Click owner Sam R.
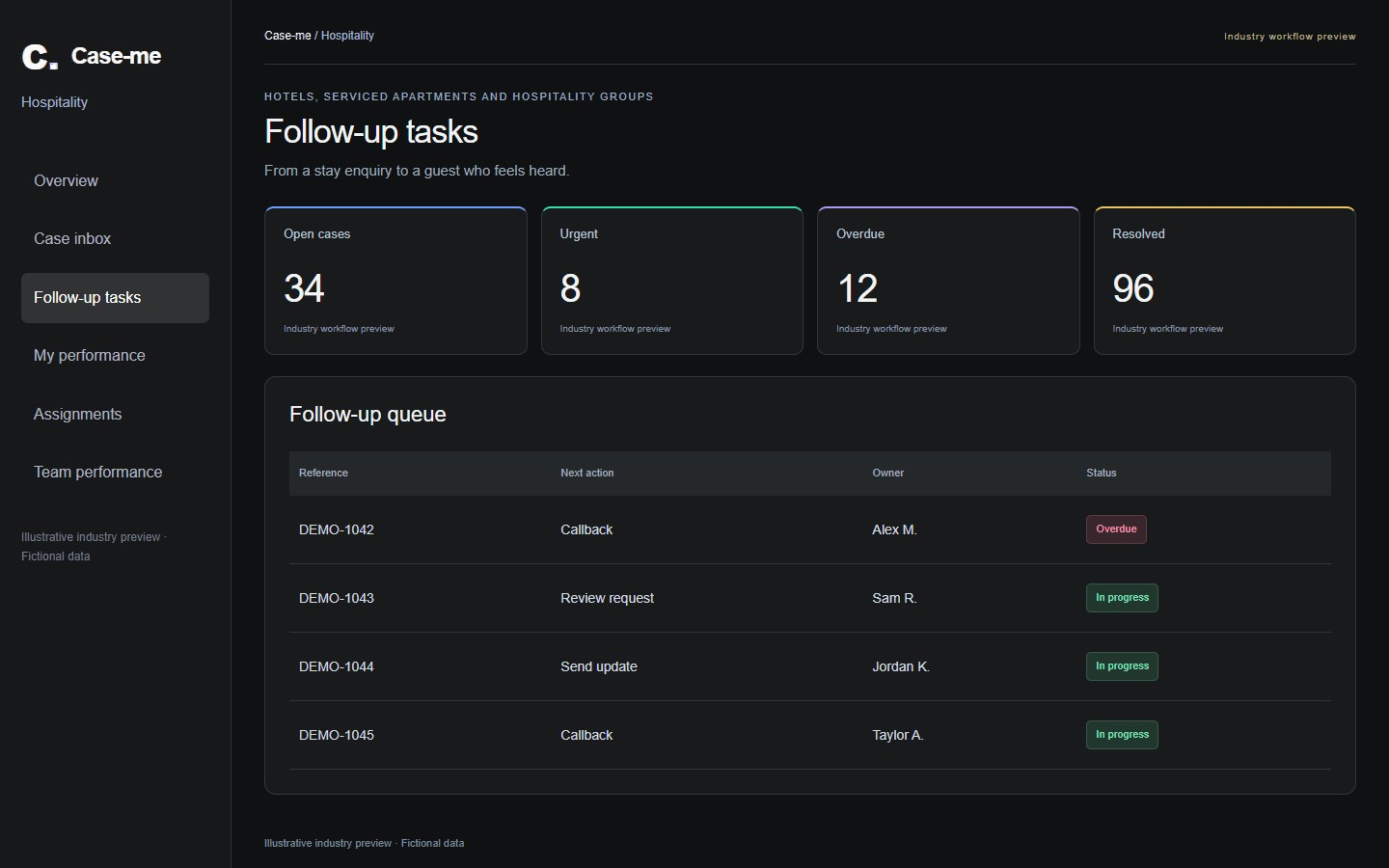This screenshot has width=1389, height=868. 894,599
